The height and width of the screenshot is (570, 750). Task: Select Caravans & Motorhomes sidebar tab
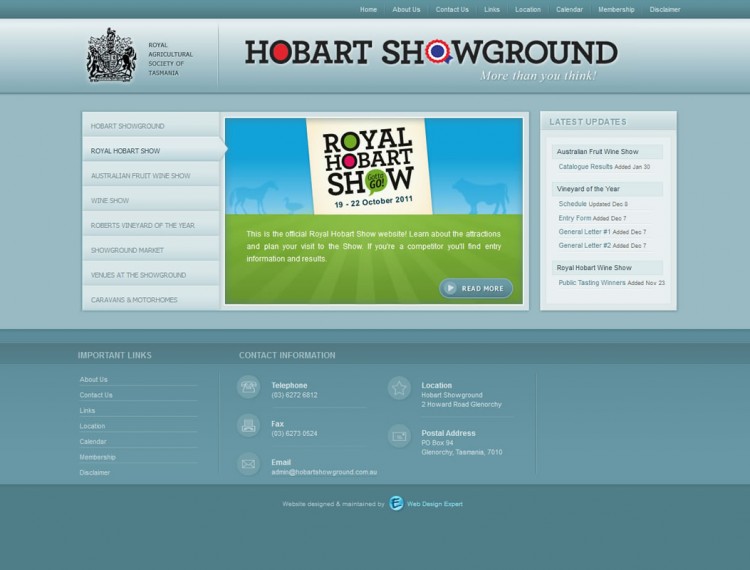[151, 299]
